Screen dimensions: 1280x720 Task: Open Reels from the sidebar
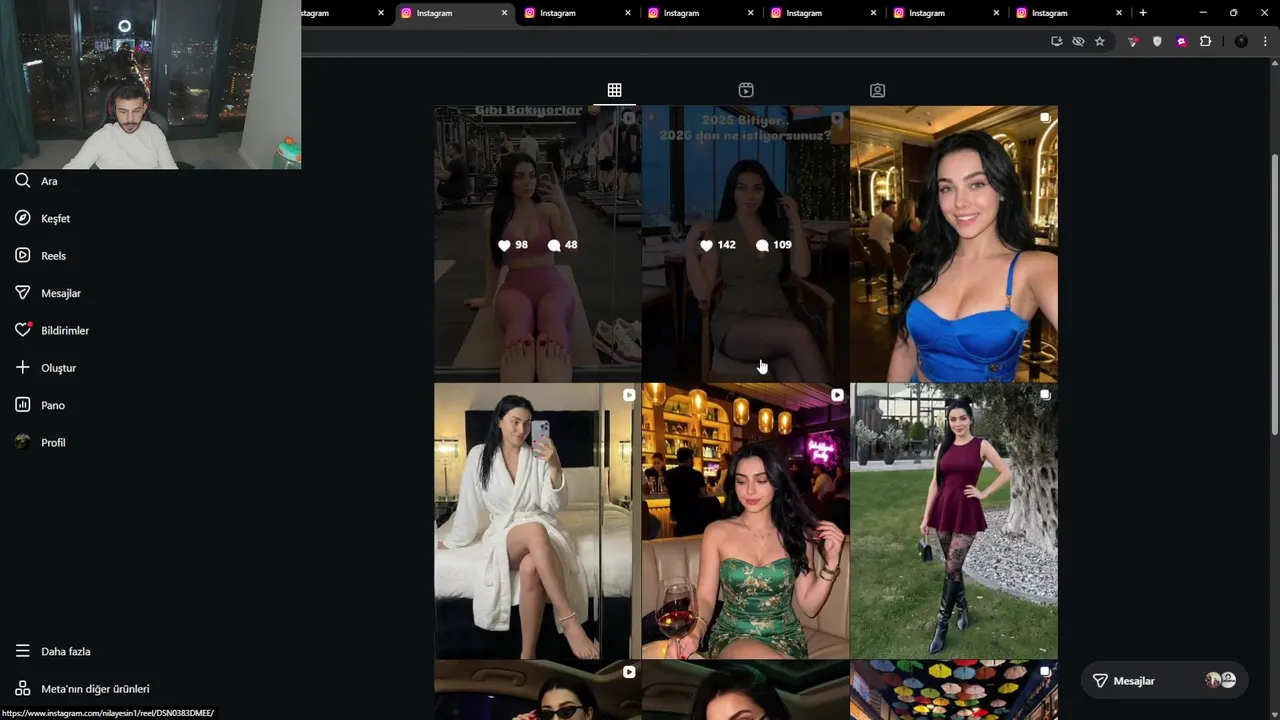click(x=40, y=256)
